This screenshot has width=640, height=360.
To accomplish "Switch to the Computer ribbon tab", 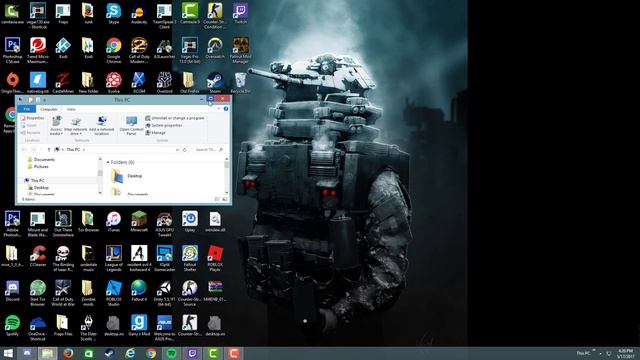I will 49,109.
